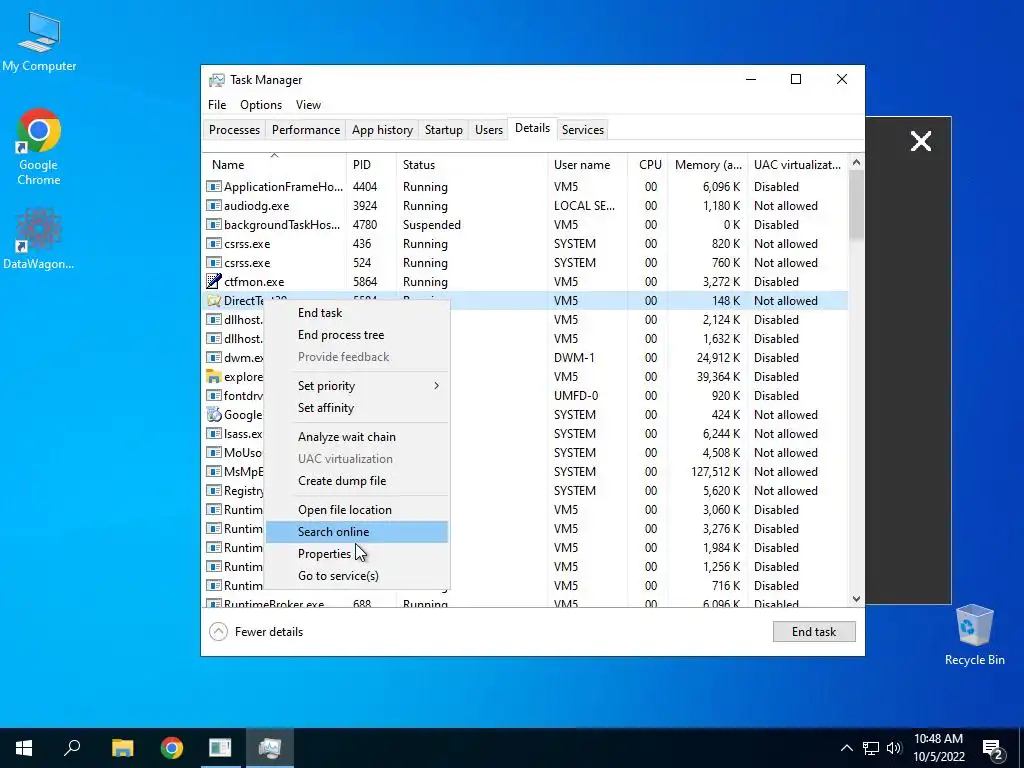Click the network tray icon
1024x768 pixels.
871,748
